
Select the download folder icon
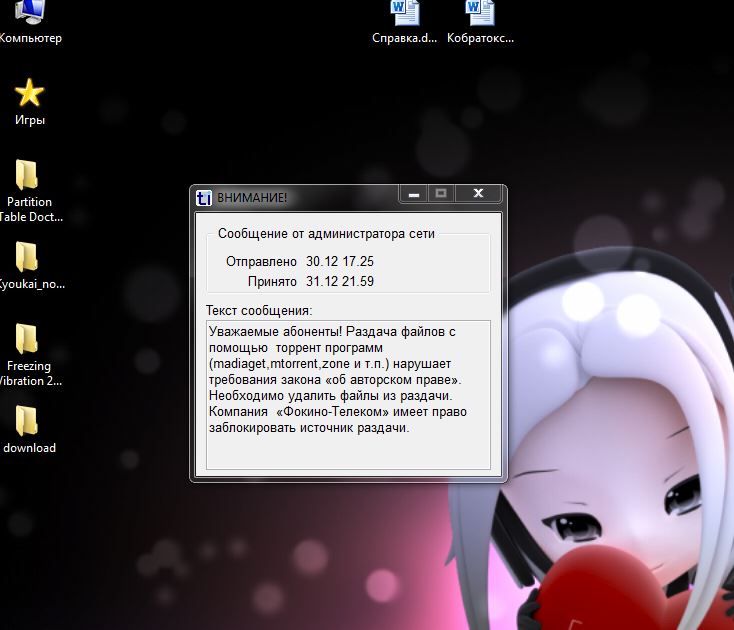(27, 420)
